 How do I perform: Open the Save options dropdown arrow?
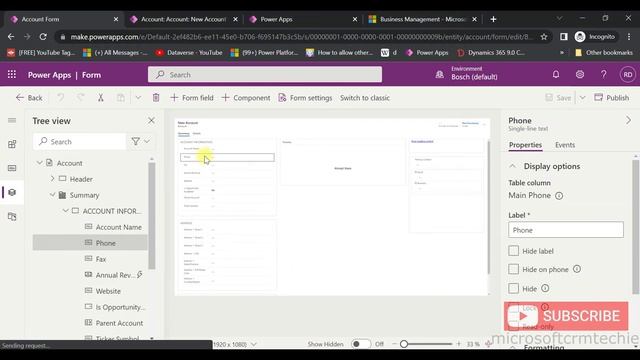click(x=582, y=98)
